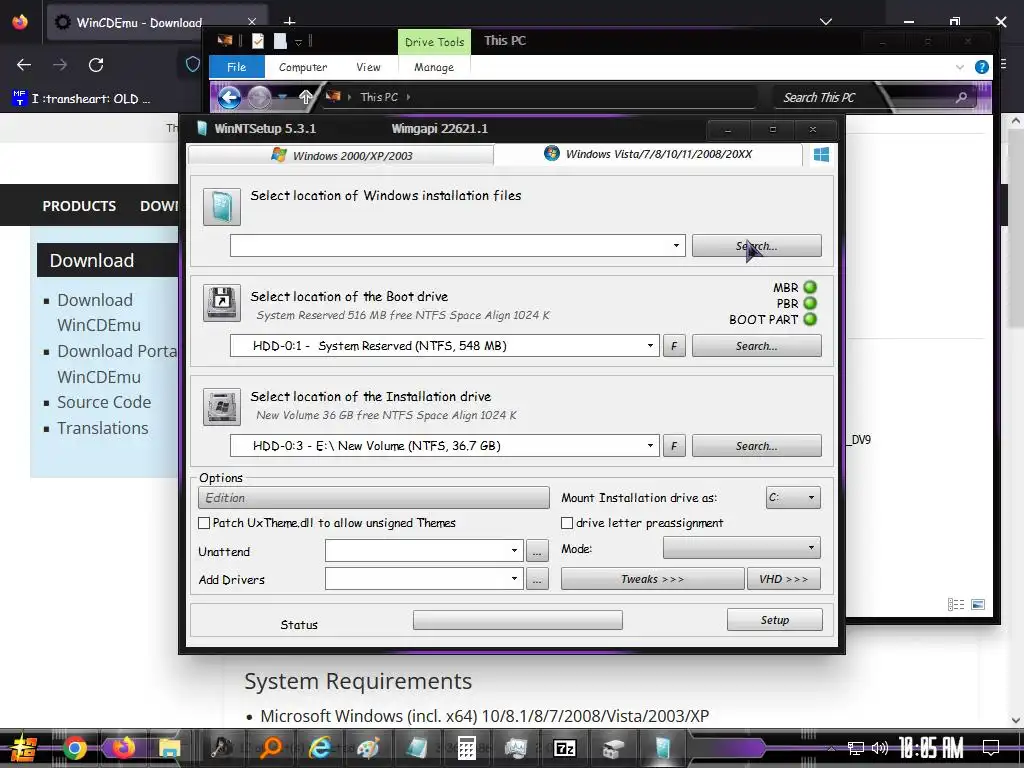Open the Customize Quick Access Toolbar dropdown
Image resolution: width=1024 pixels, height=768 pixels.
[x=298, y=42]
